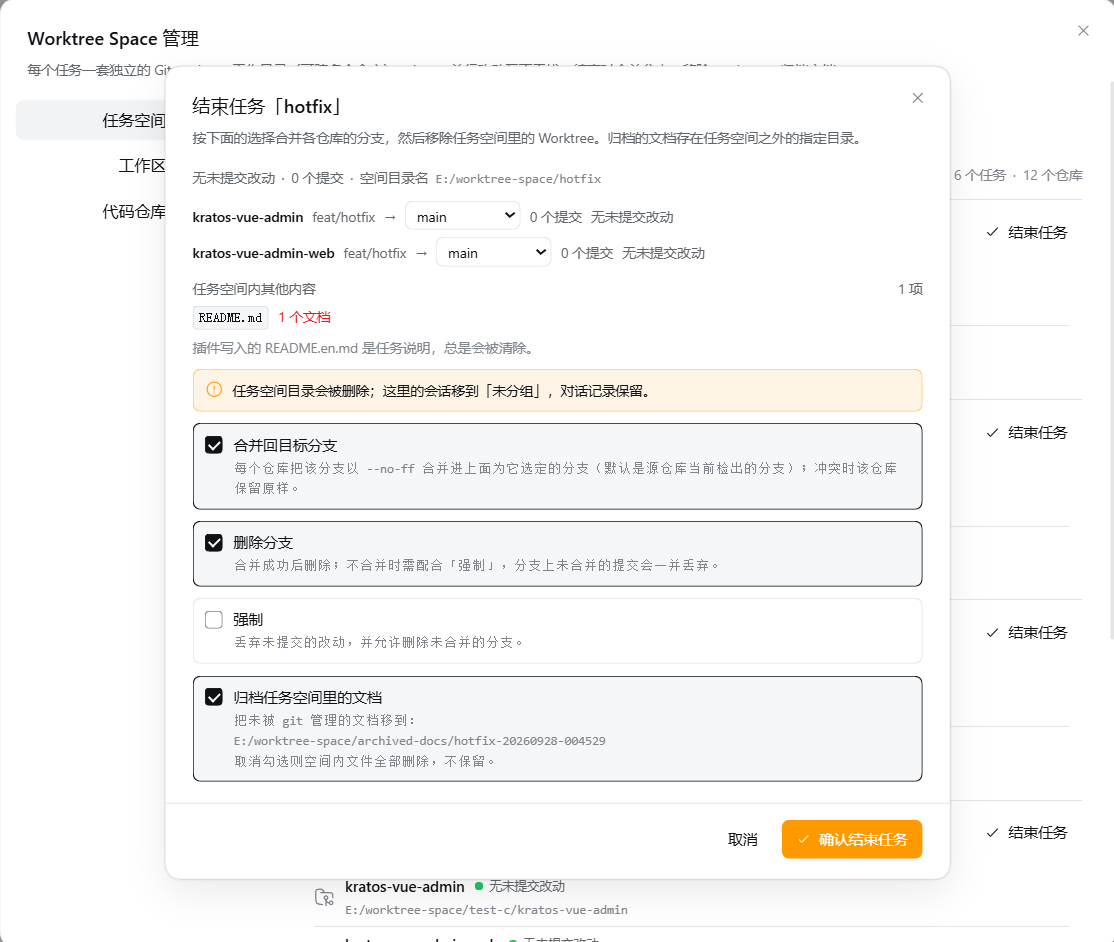Click feat/hotfix branch label of kratos-vue-admin-web

click(x=375, y=253)
